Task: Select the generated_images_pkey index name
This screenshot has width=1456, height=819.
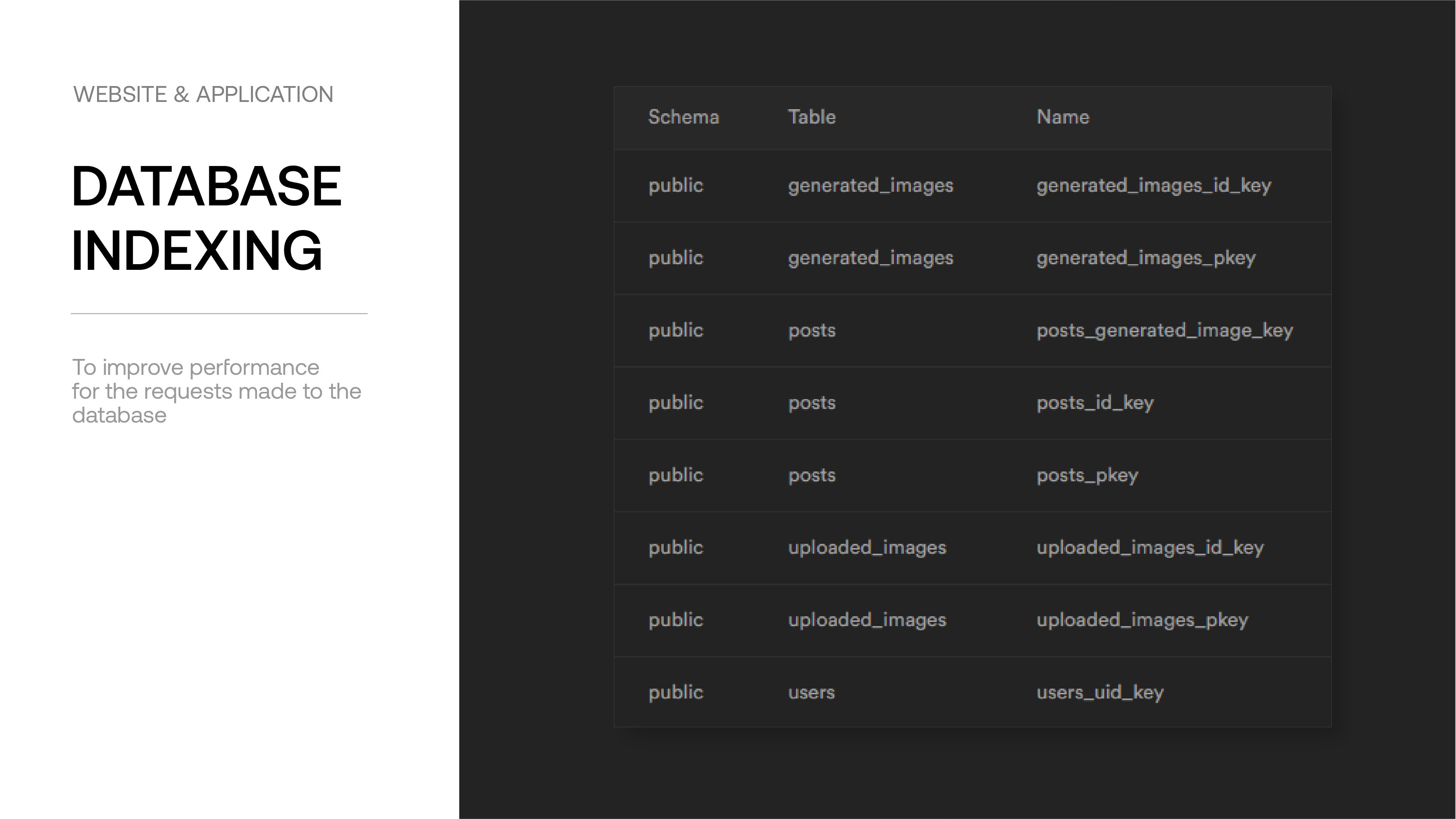Action: (x=1146, y=258)
